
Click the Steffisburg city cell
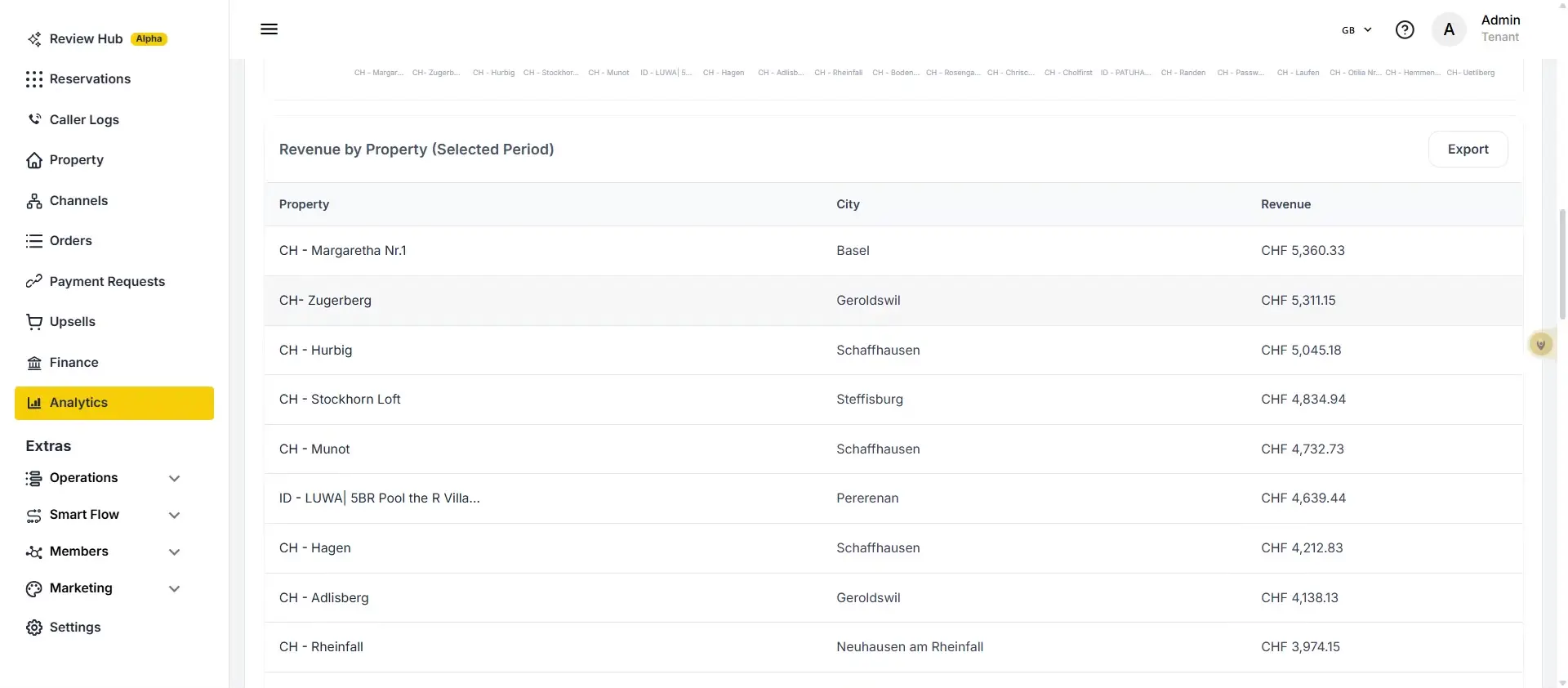[869, 400]
